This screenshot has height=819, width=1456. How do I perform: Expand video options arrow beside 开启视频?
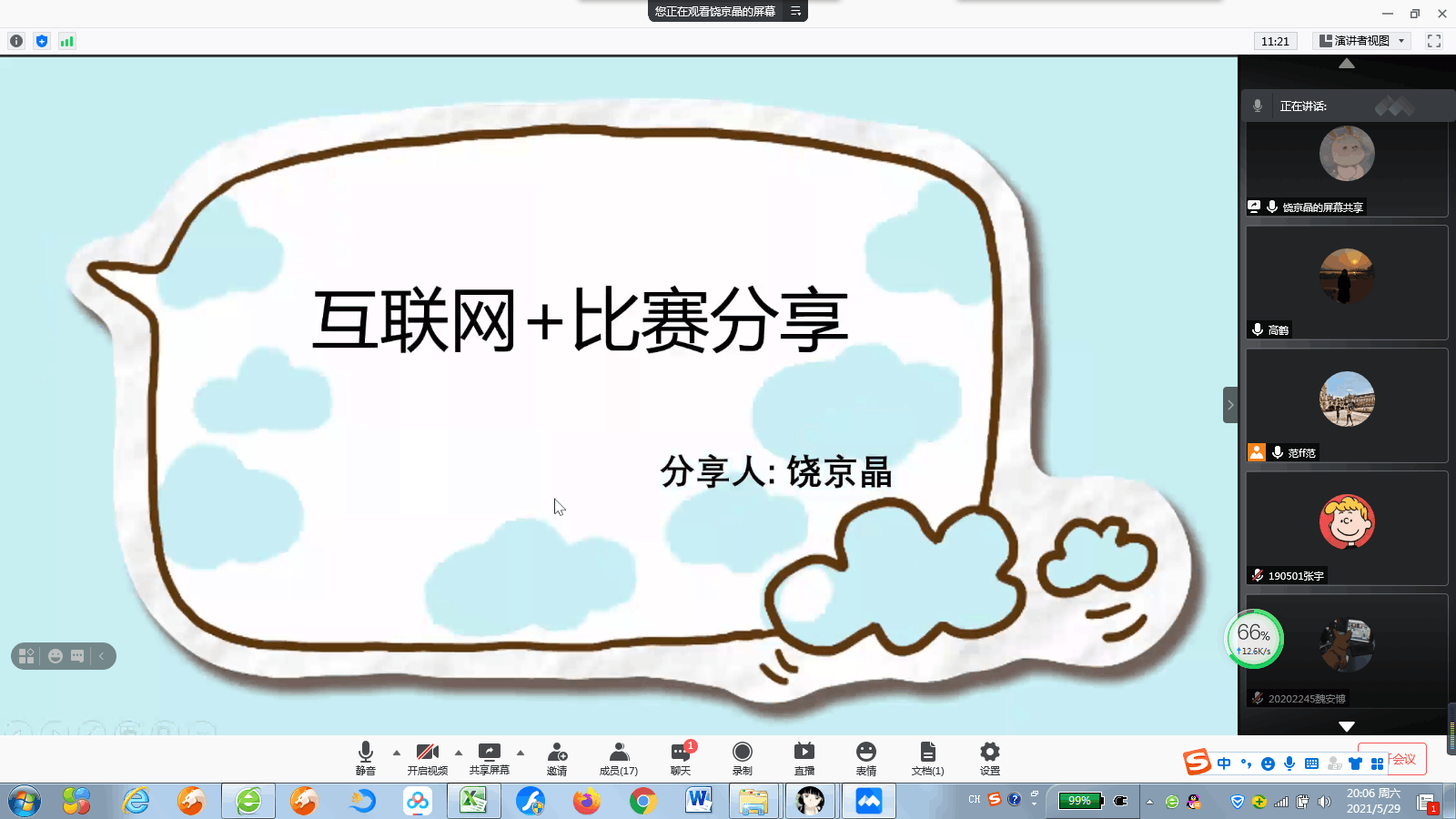459,753
